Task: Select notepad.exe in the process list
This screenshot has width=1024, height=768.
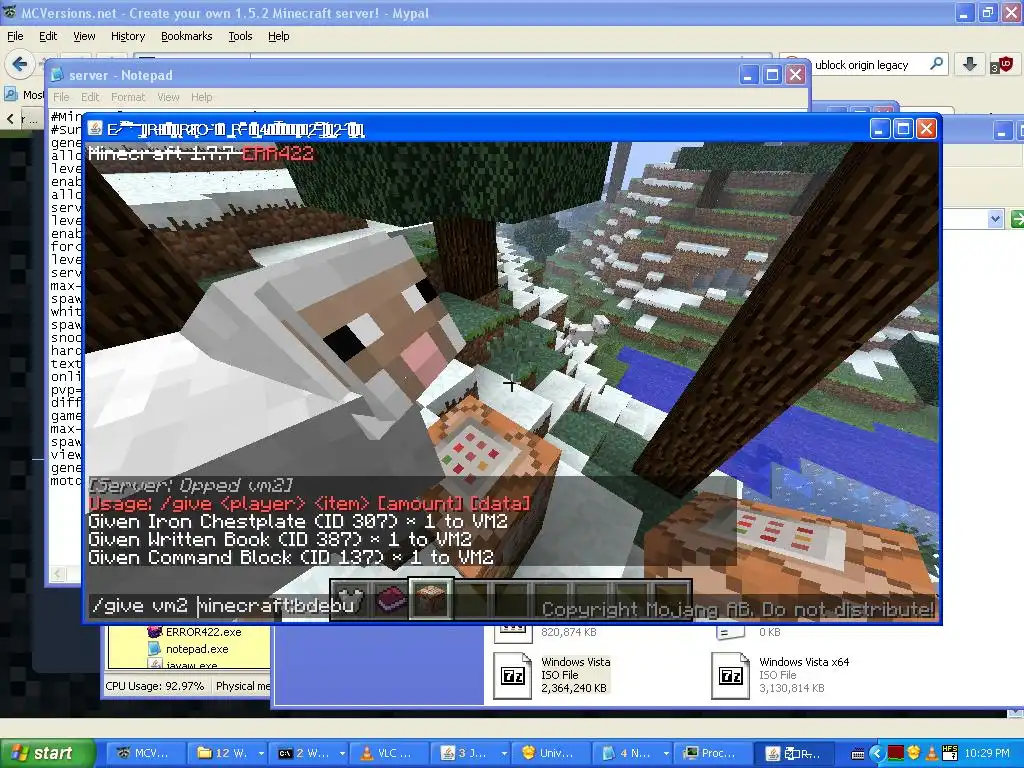Action: (197, 648)
